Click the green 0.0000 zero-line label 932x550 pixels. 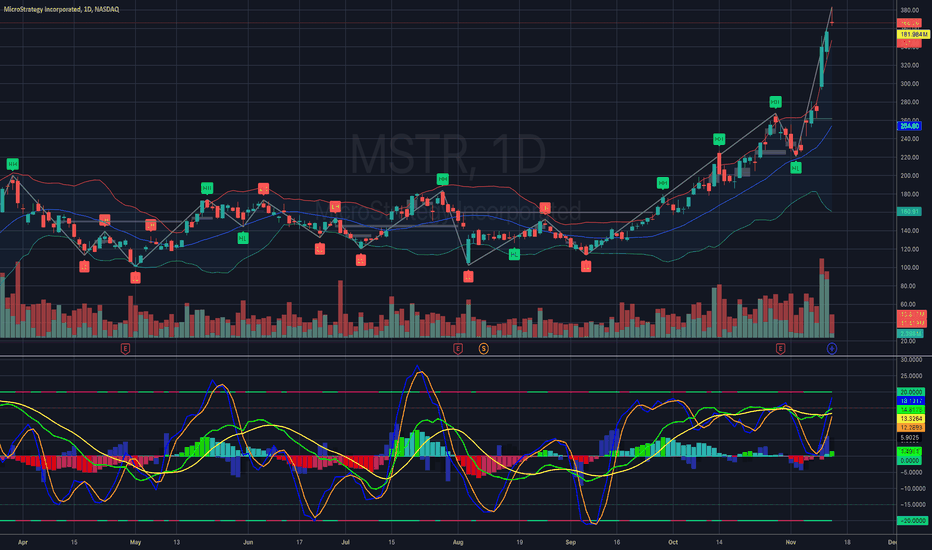(910, 461)
